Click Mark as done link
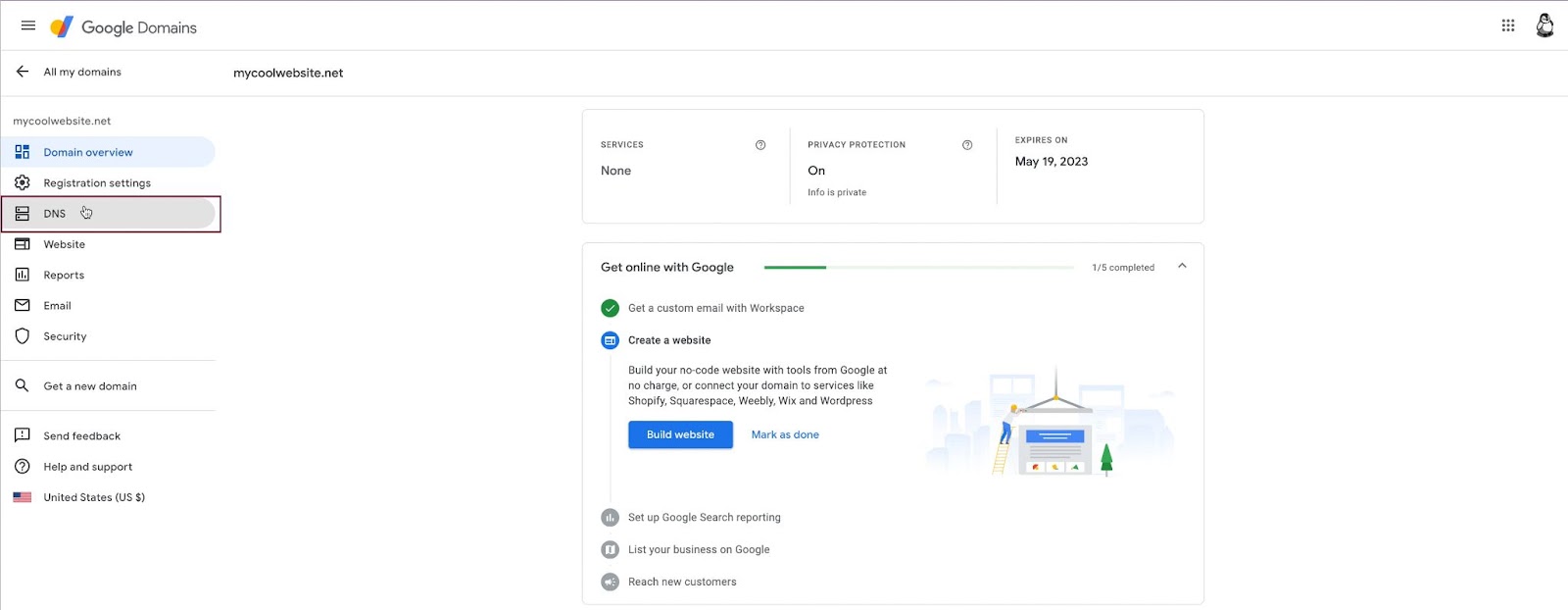Screen dimensions: 1568x610 [785, 434]
